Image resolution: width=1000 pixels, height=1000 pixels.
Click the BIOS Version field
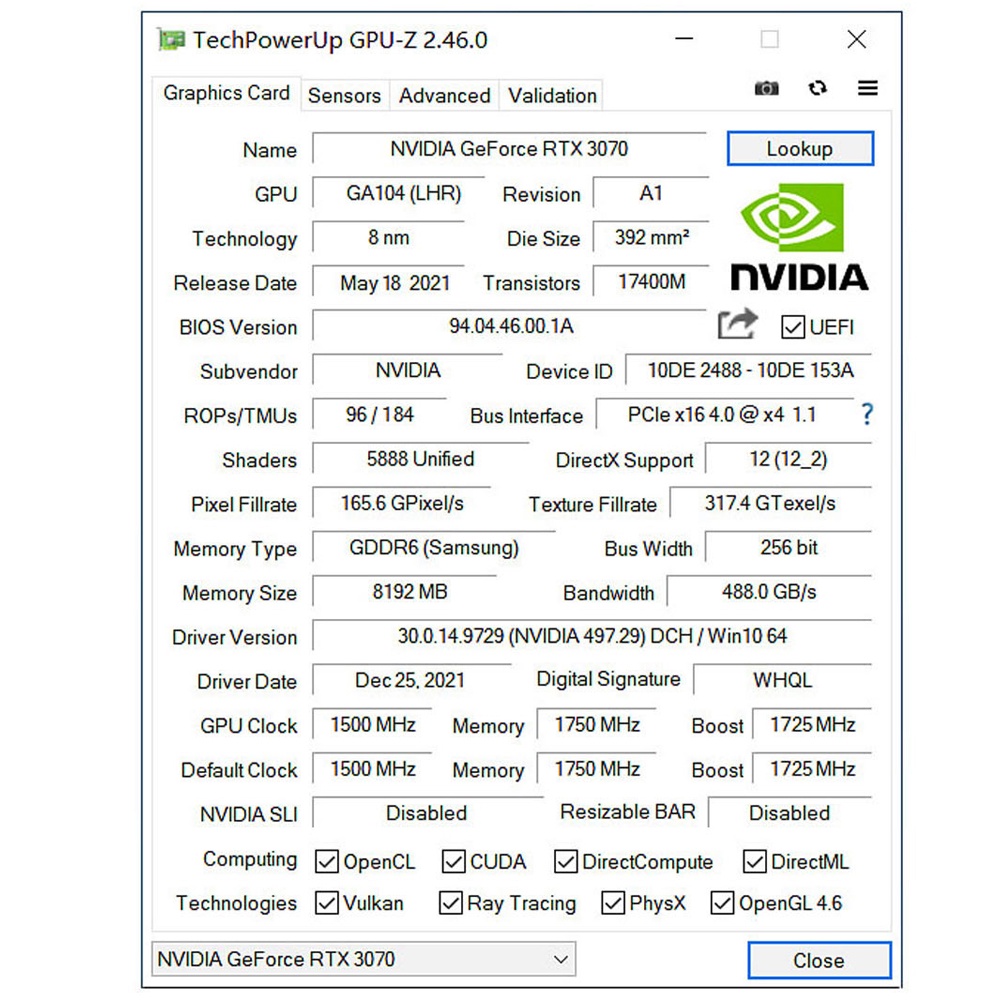click(x=510, y=326)
